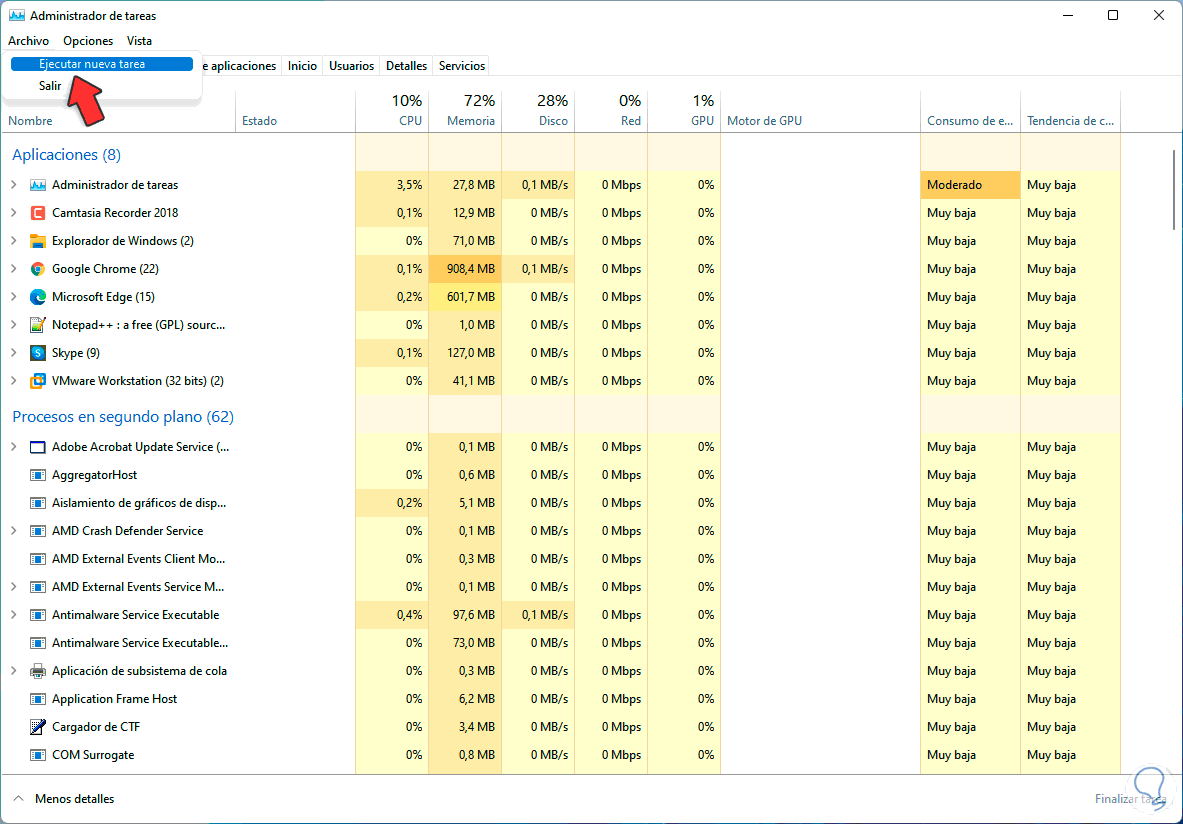Screen dimensions: 1183x824
Task: Click the Finalizar tarea button
Action: pyautogui.click(x=1130, y=799)
